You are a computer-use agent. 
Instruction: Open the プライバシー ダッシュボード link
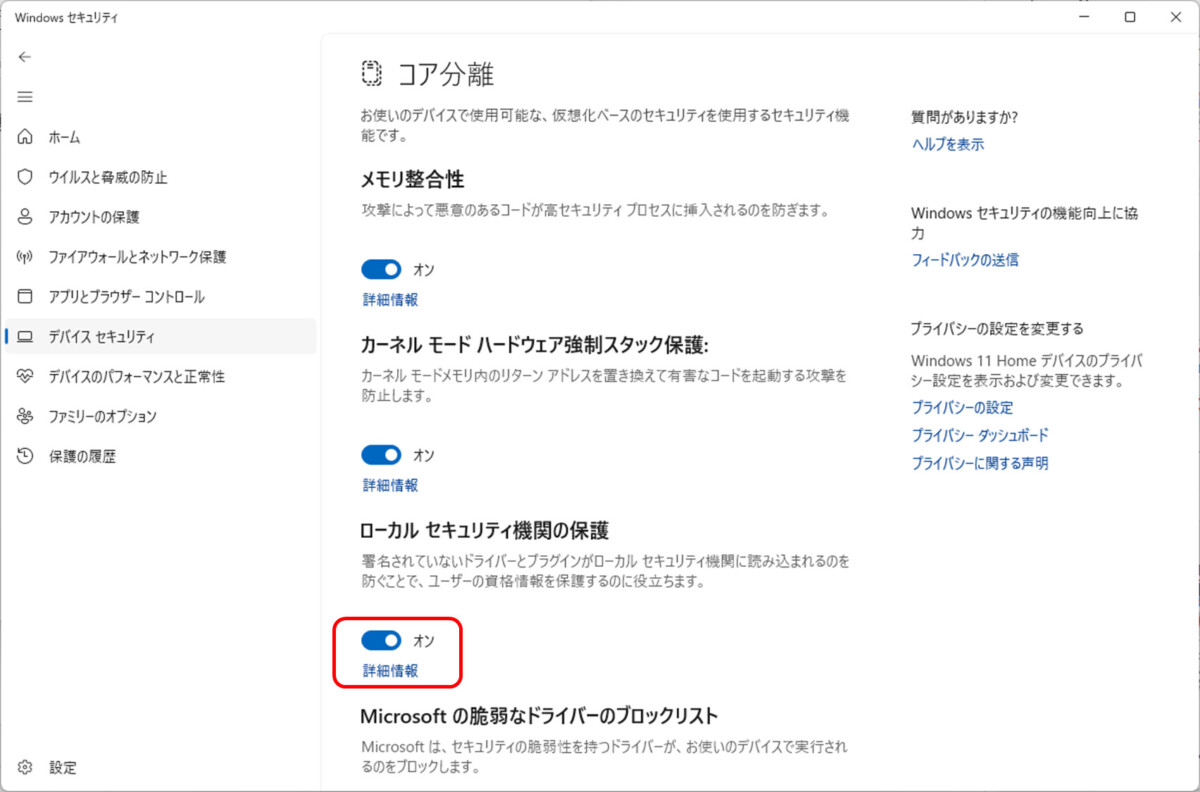point(979,436)
